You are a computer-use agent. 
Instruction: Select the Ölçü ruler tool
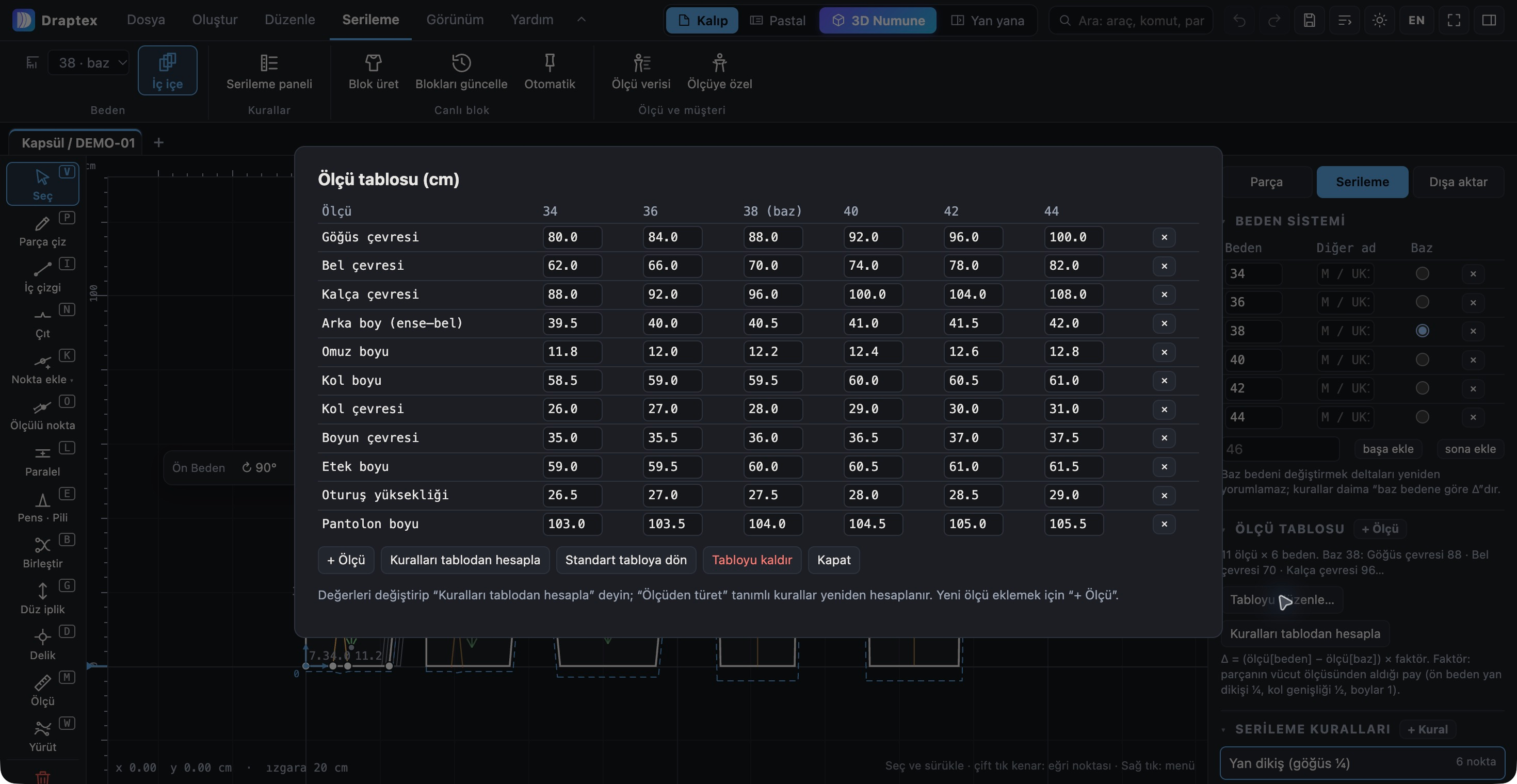(42, 690)
